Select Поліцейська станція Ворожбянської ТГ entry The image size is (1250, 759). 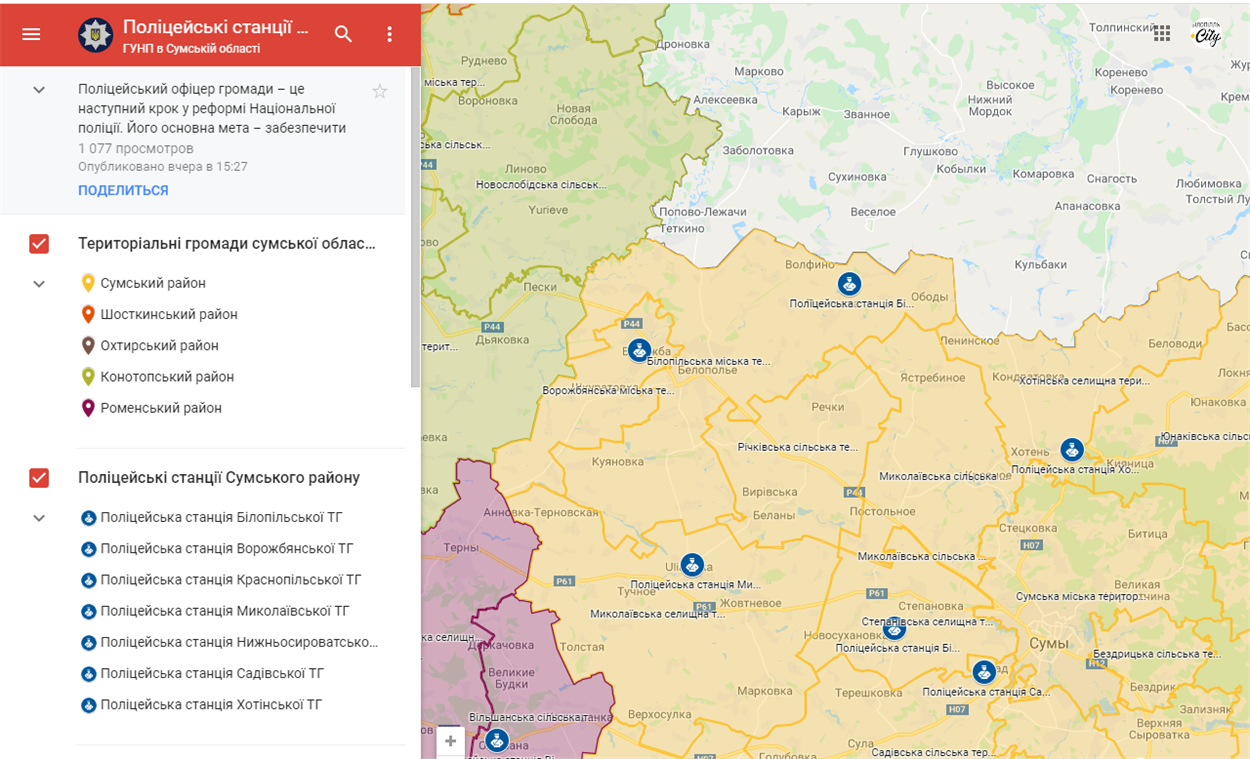[227, 549]
